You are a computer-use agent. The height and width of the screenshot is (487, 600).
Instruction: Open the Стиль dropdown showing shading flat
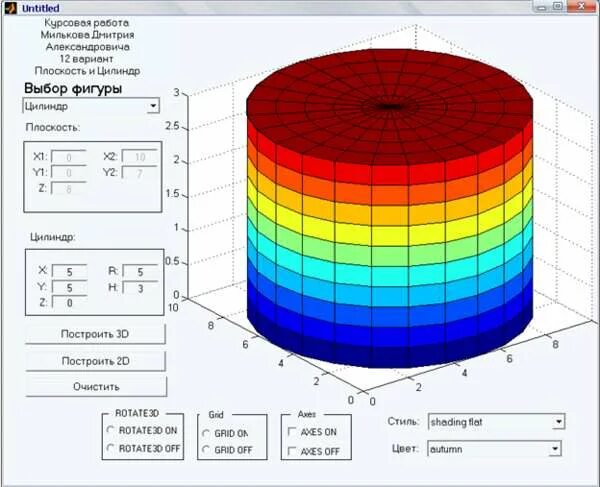[x=496, y=422]
